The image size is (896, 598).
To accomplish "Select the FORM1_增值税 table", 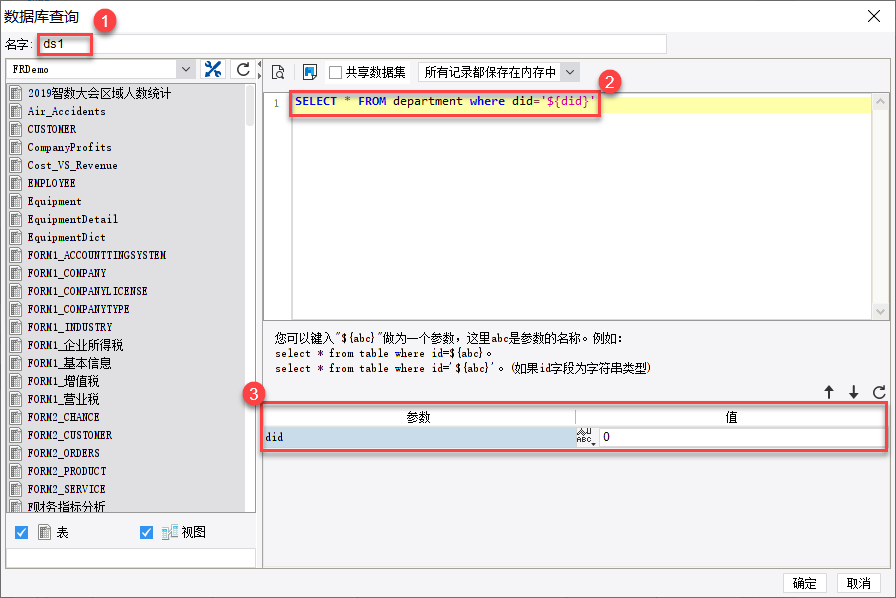I will click(x=63, y=381).
